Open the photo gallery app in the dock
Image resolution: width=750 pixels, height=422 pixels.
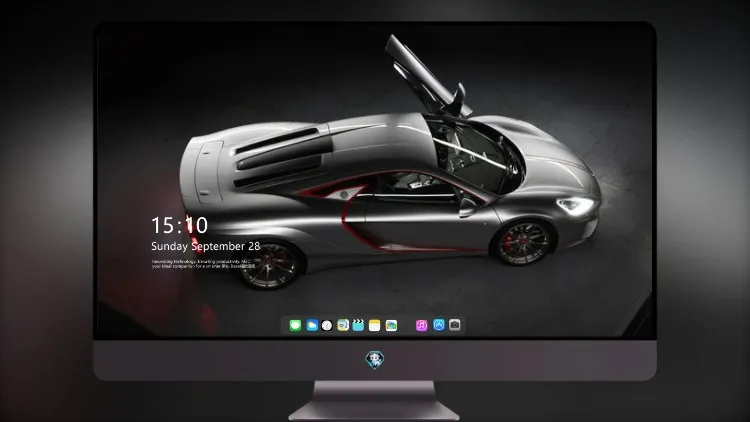click(x=391, y=325)
